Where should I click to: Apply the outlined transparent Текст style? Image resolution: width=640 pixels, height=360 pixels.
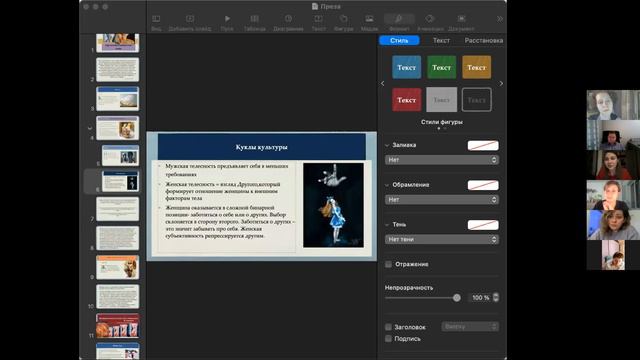click(x=477, y=100)
